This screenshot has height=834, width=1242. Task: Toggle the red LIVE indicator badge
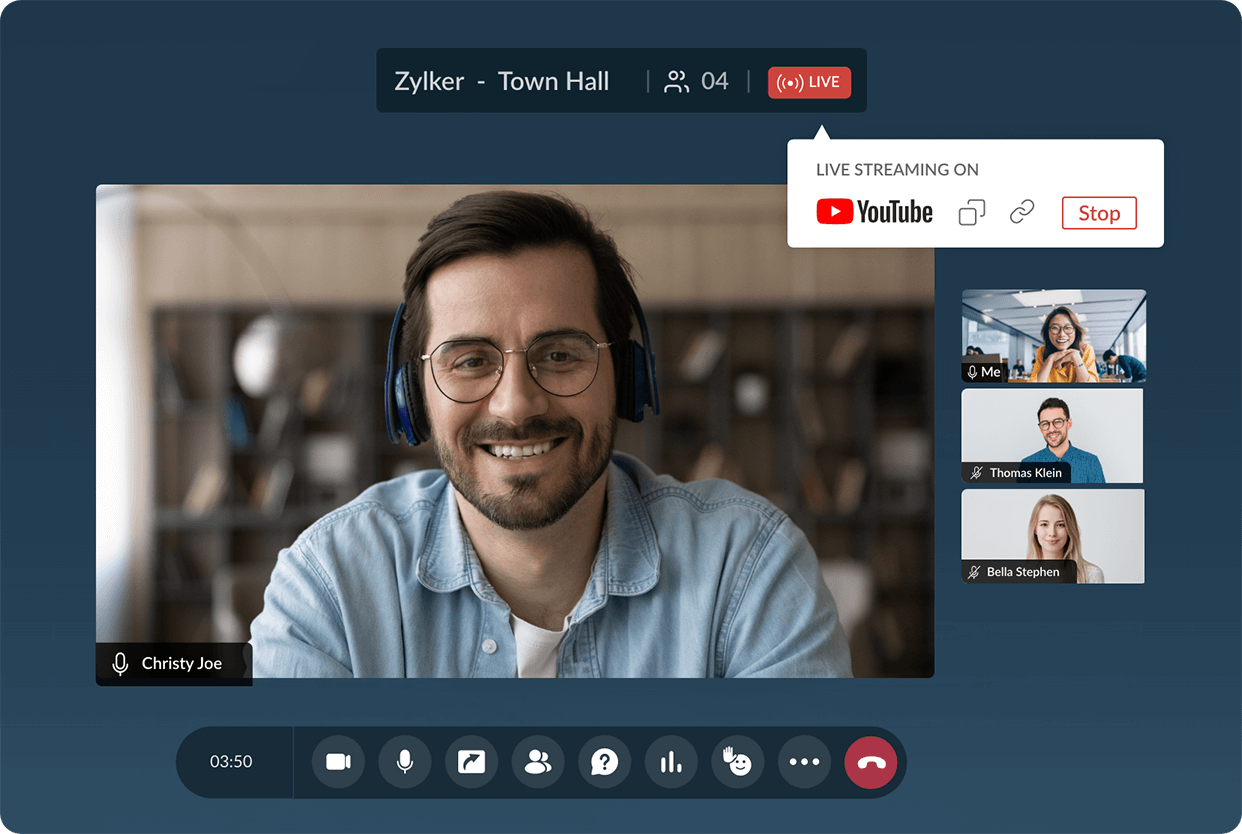tap(809, 82)
